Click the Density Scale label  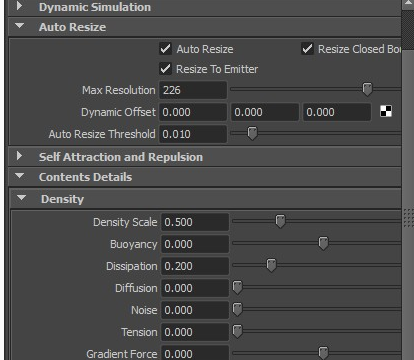click(x=125, y=222)
